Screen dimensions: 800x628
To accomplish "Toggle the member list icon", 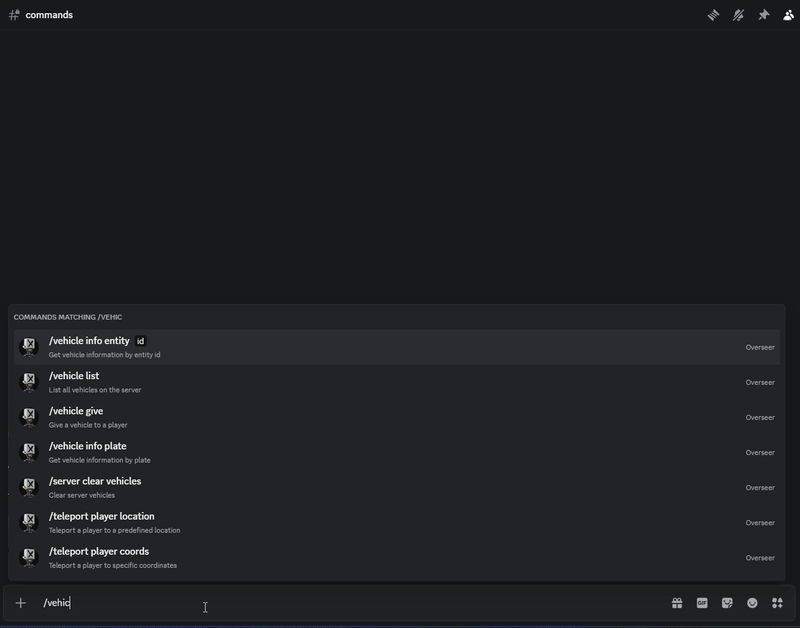I will 789,15.
